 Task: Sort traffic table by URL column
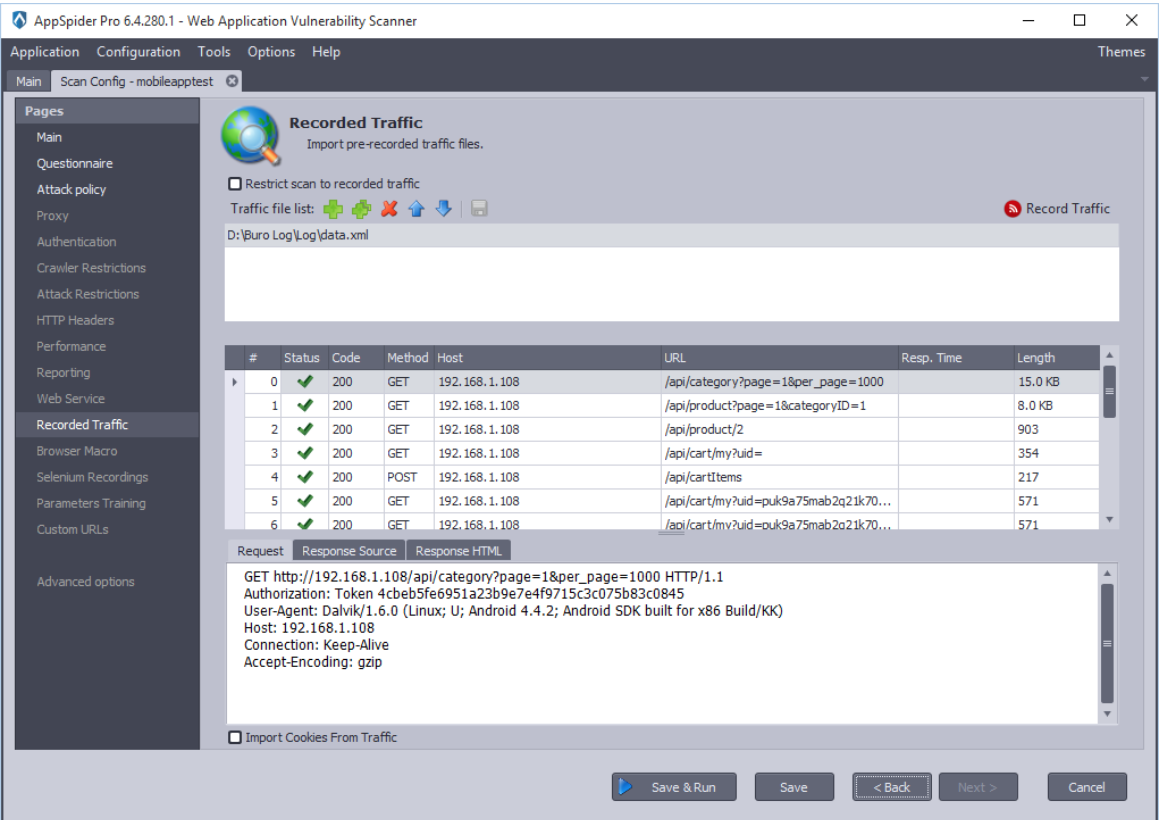[779, 357]
